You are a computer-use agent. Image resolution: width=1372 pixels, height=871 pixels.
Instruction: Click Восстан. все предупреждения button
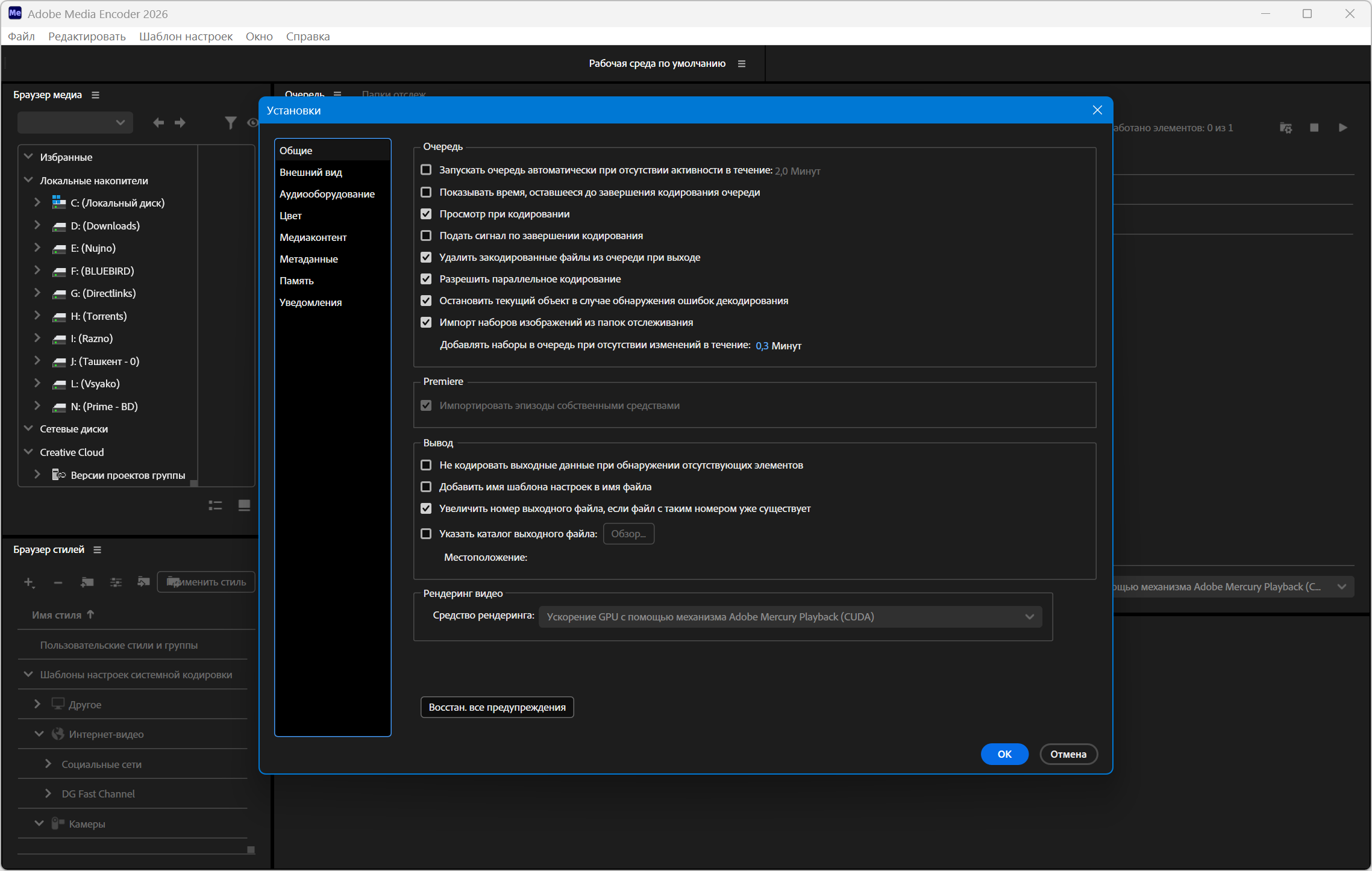click(496, 707)
